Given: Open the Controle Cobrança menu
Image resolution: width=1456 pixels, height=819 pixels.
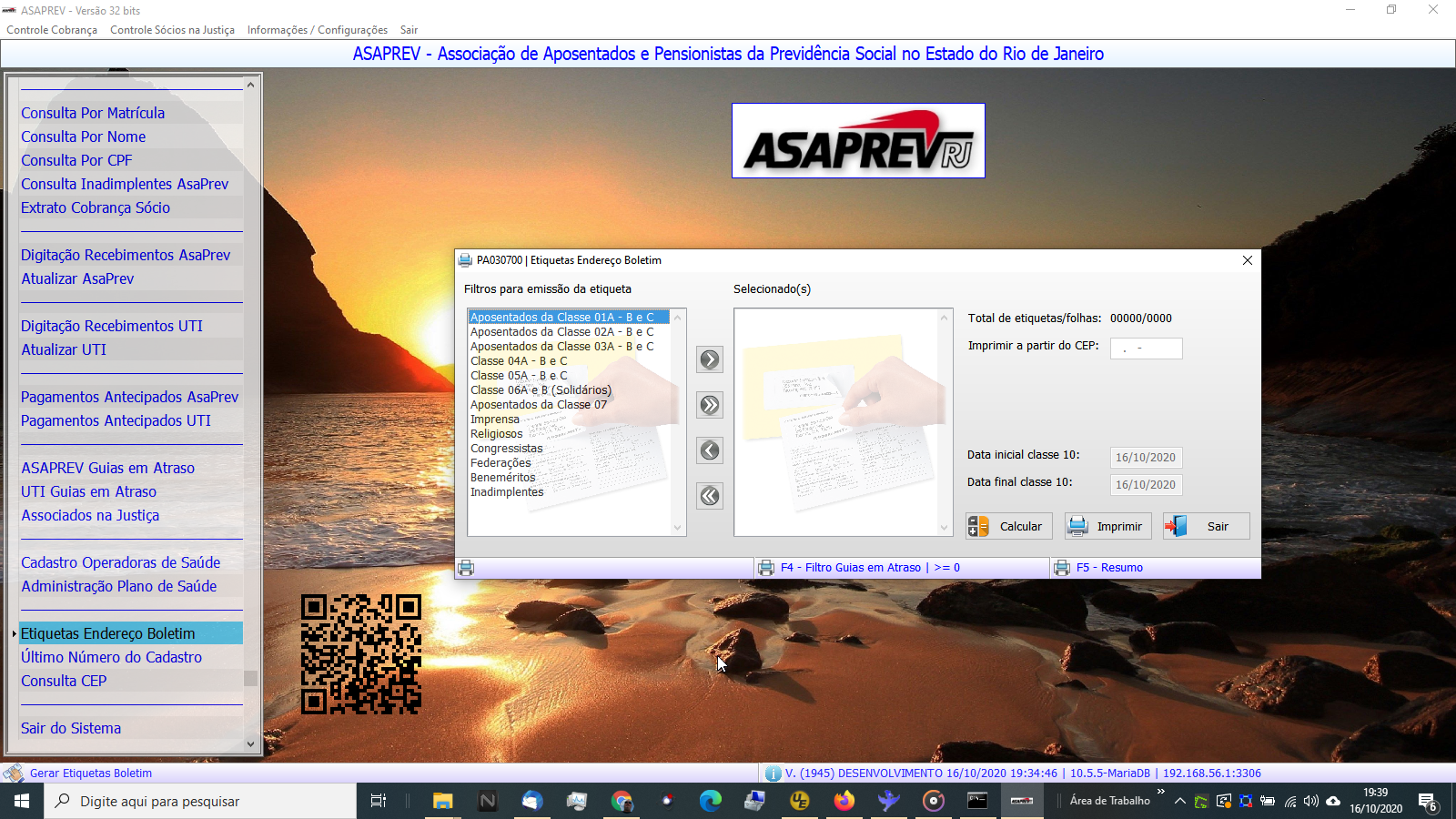Looking at the screenshot, I should click(x=52, y=30).
